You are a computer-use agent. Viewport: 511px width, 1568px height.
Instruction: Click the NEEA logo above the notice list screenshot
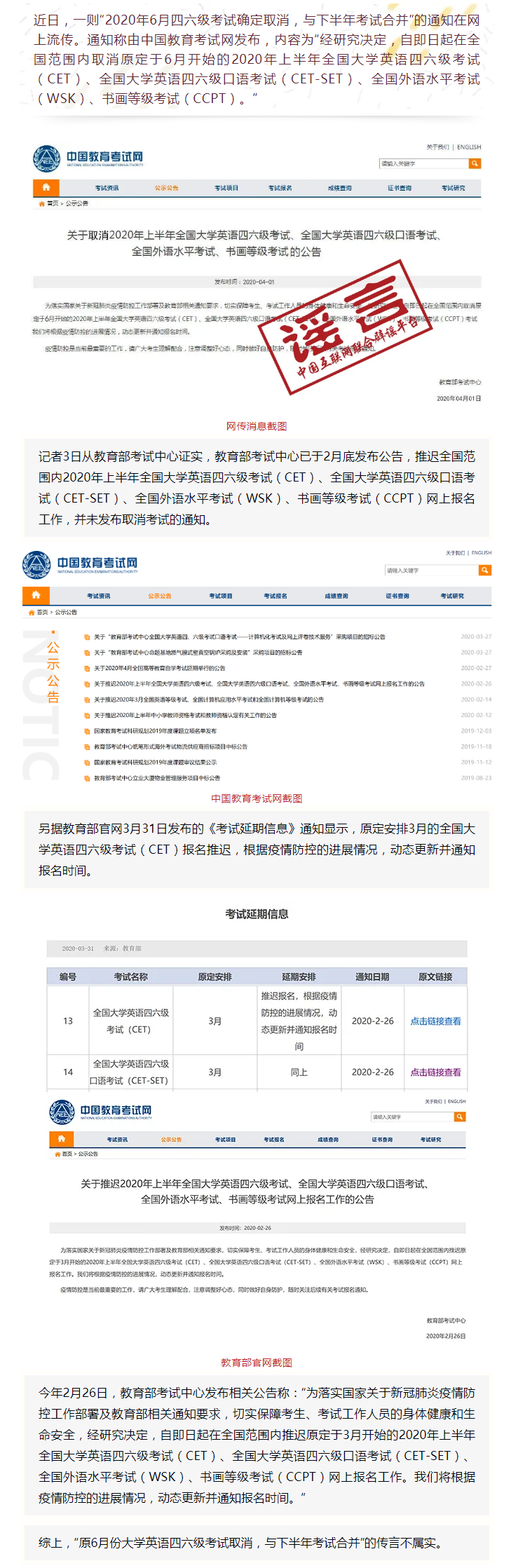click(36, 565)
